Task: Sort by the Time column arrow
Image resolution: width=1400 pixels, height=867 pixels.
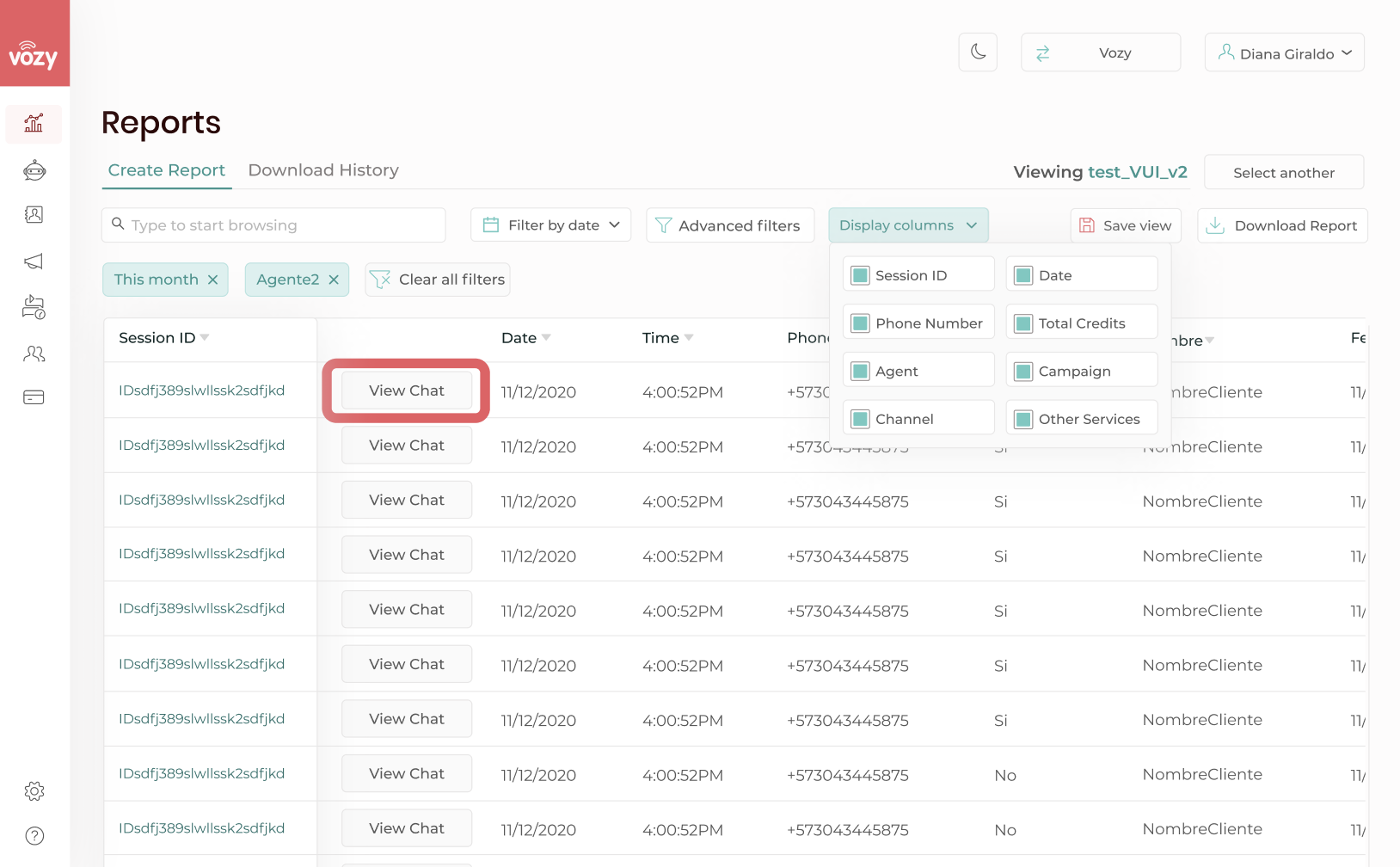Action: (x=689, y=338)
